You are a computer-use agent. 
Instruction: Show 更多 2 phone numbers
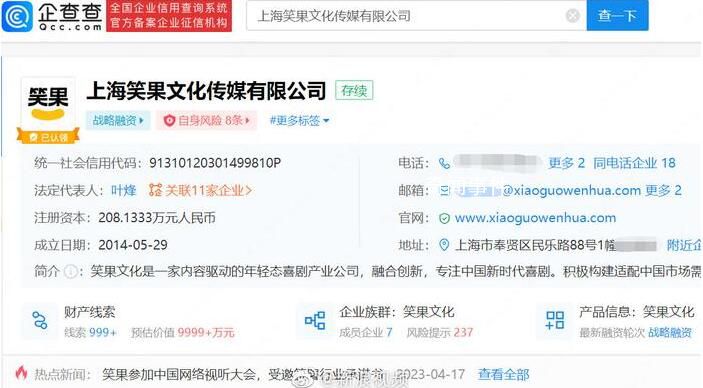coord(566,163)
